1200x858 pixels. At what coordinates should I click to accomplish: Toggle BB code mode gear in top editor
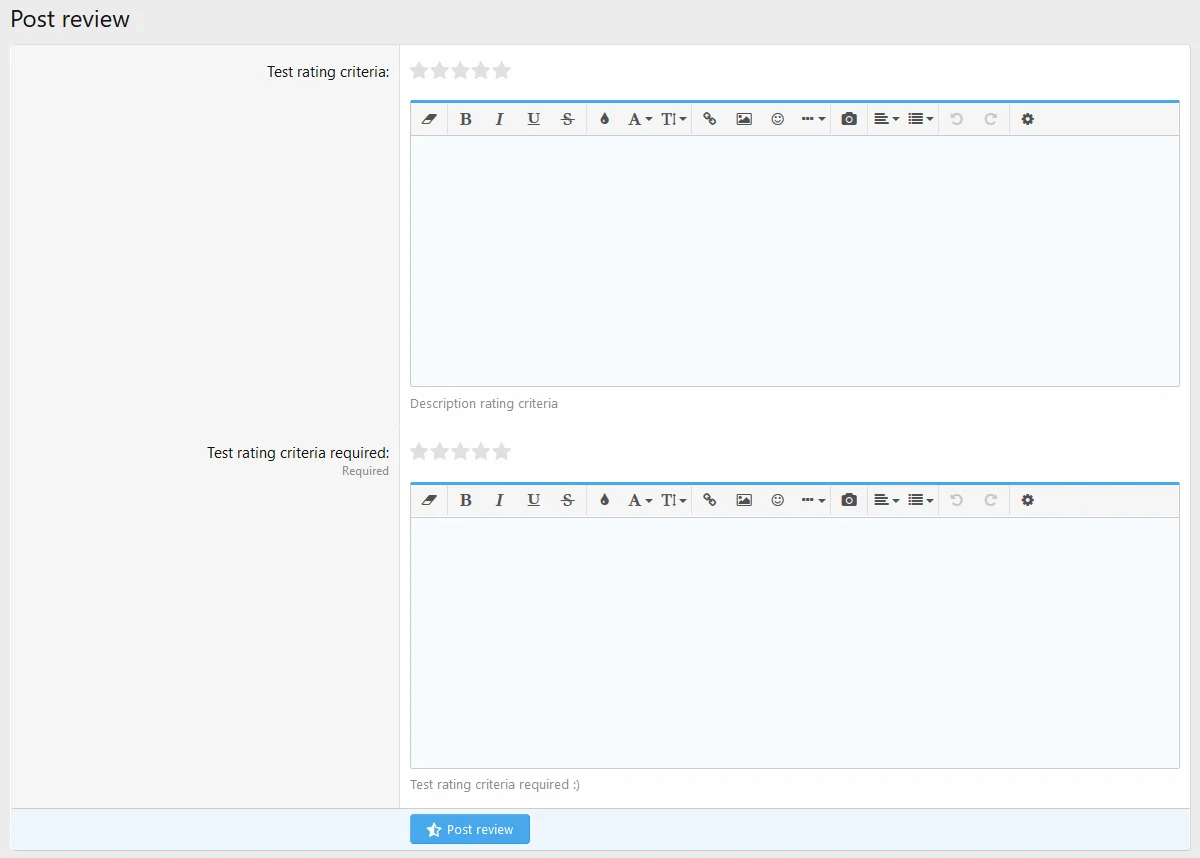(1027, 119)
